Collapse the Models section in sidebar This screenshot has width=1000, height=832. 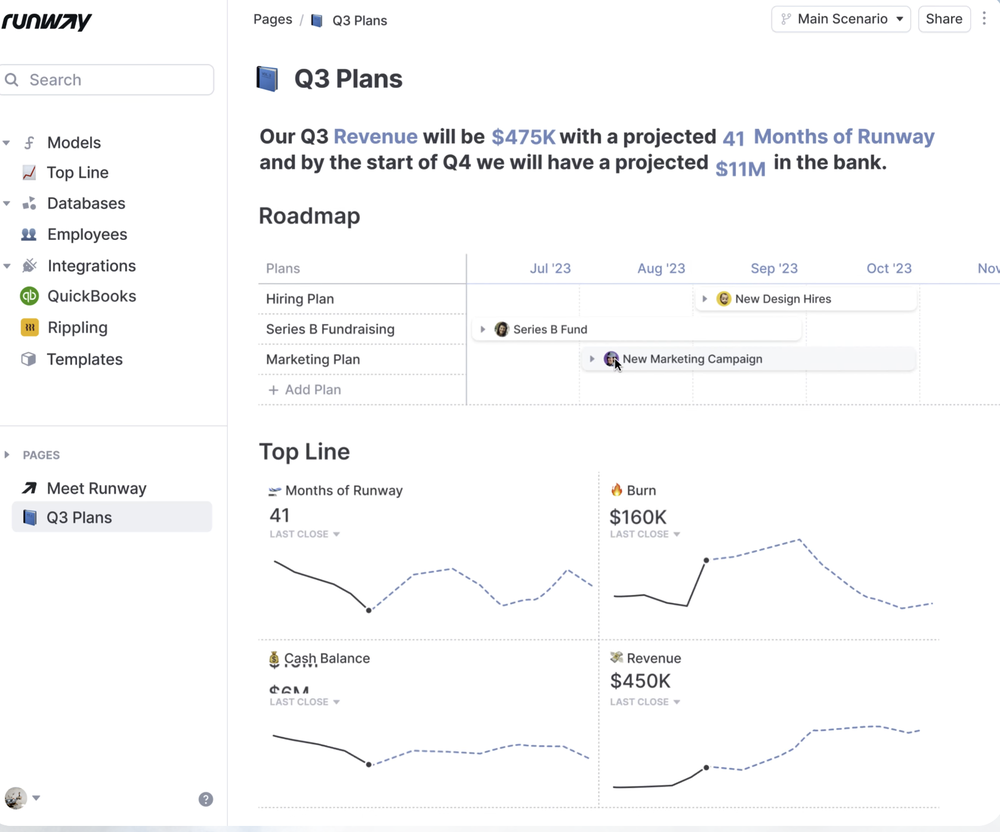pos(7,143)
